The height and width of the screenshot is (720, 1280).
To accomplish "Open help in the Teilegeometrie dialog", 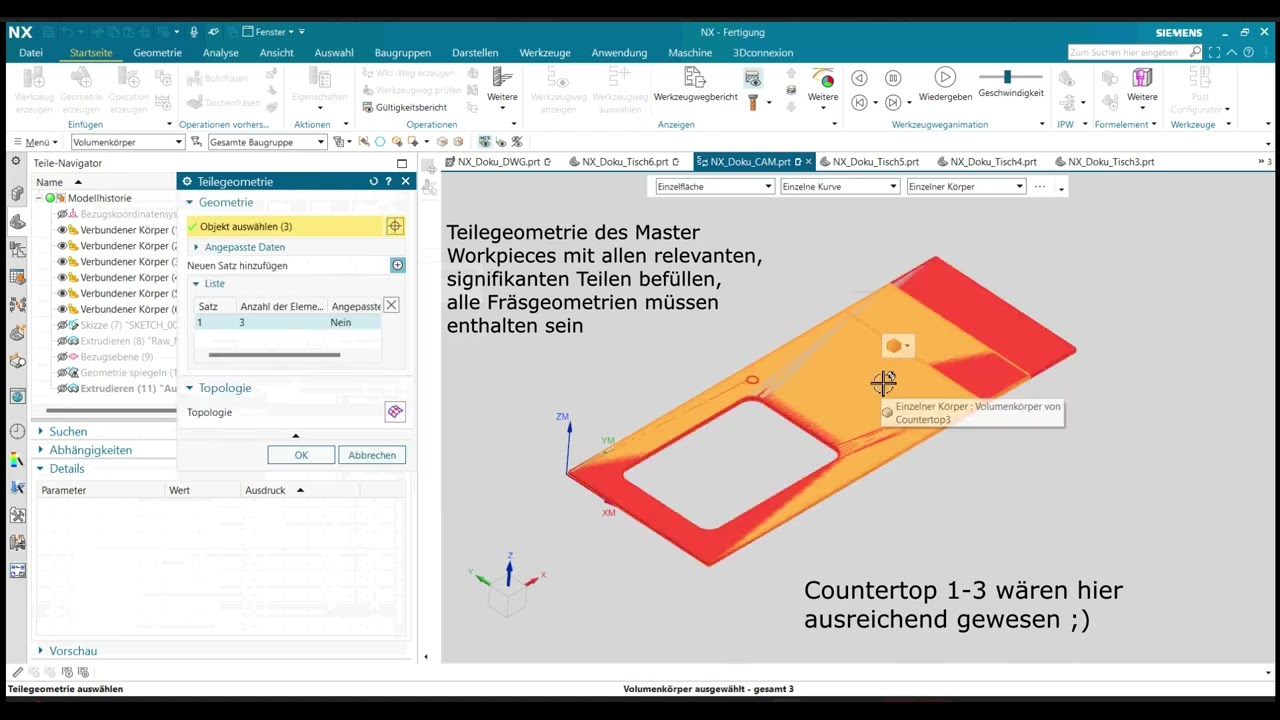I will coord(388,181).
